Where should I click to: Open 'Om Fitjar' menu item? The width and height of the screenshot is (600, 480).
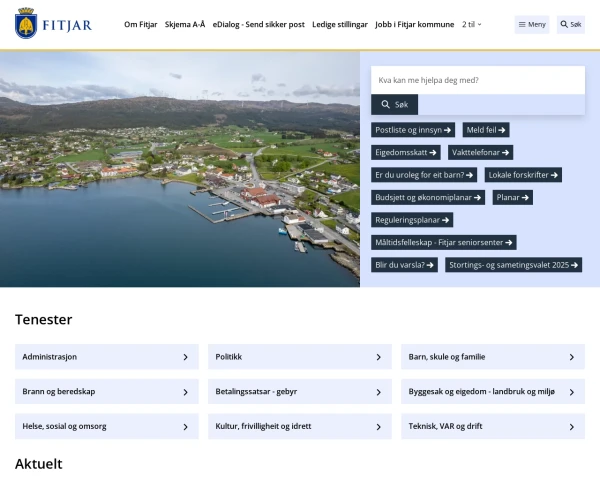click(140, 24)
